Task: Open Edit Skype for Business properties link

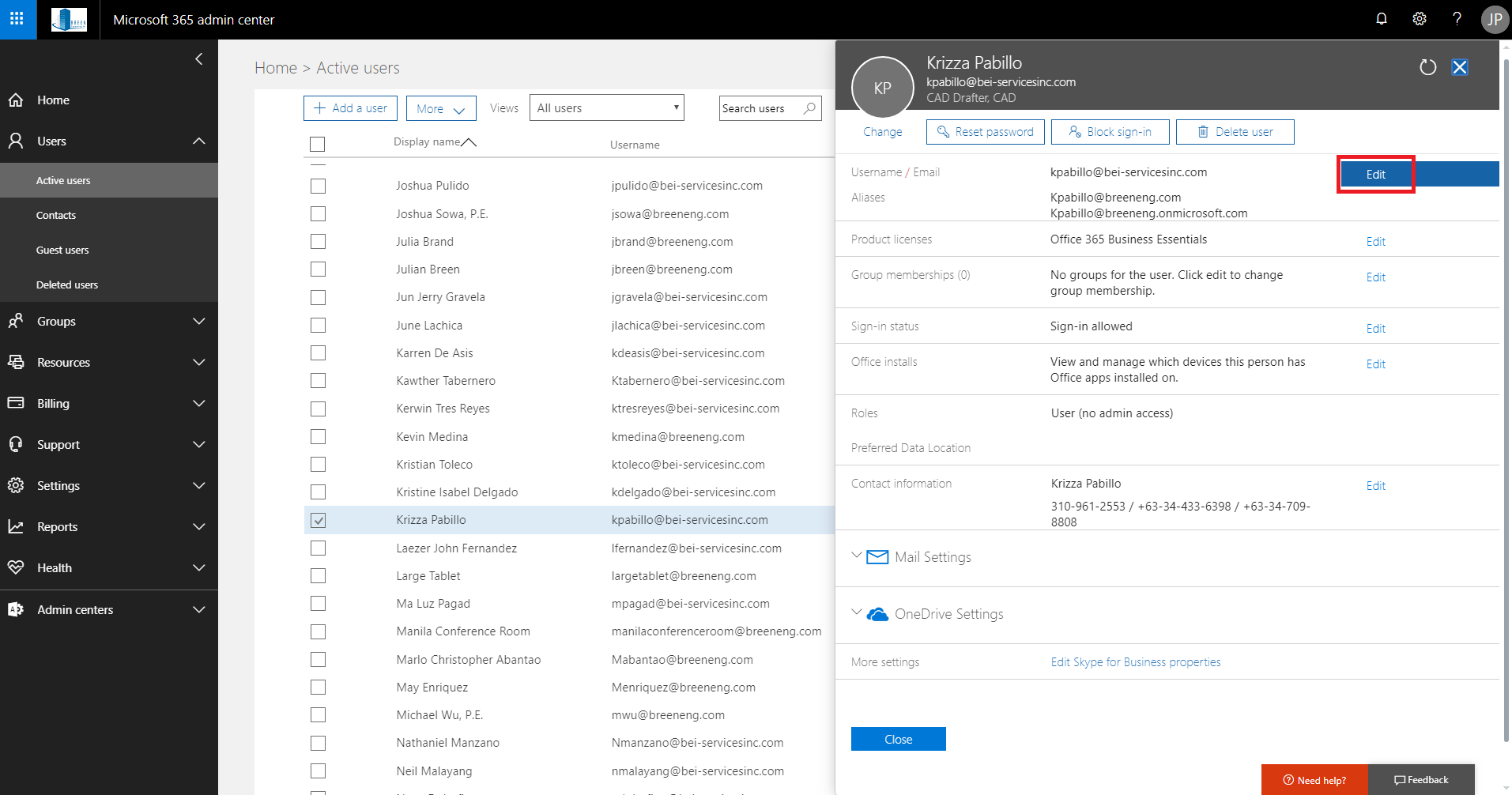Action: (1135, 662)
